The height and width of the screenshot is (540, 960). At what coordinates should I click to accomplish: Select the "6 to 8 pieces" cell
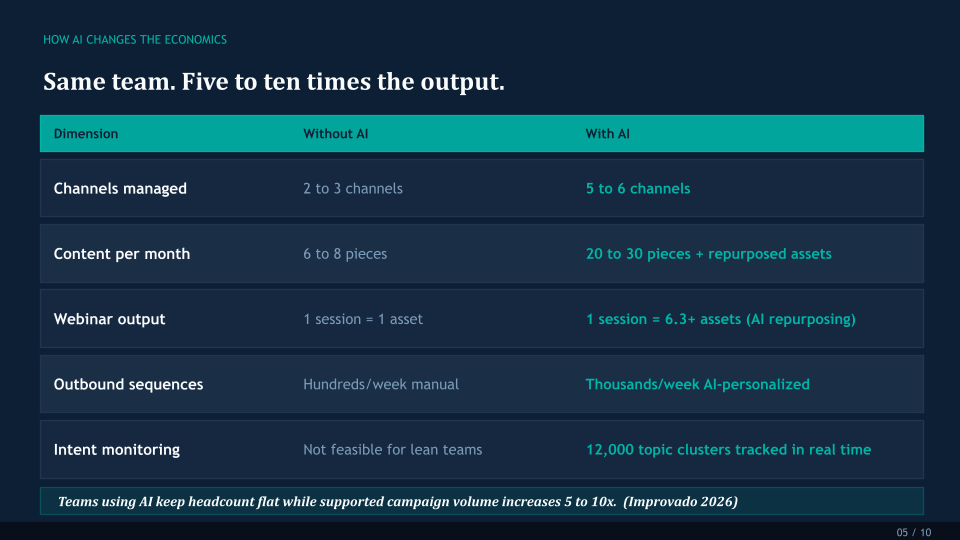[x=345, y=254]
